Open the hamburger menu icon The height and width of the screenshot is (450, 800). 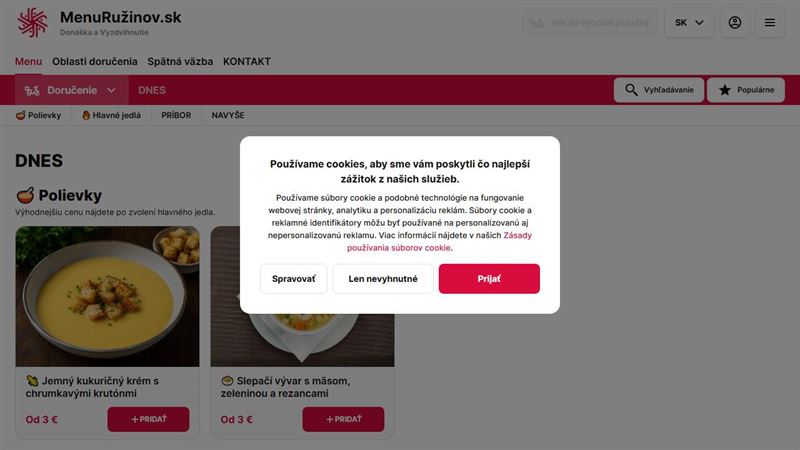pyautogui.click(x=770, y=22)
